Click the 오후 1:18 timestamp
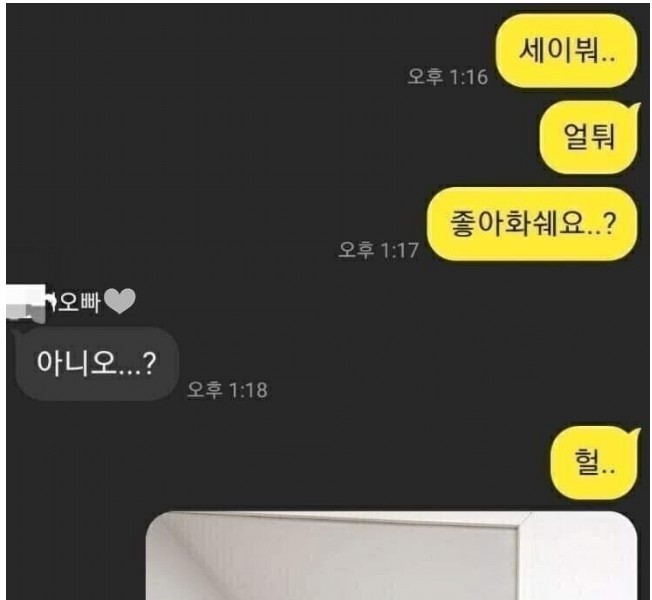The height and width of the screenshot is (600, 652). [x=227, y=390]
